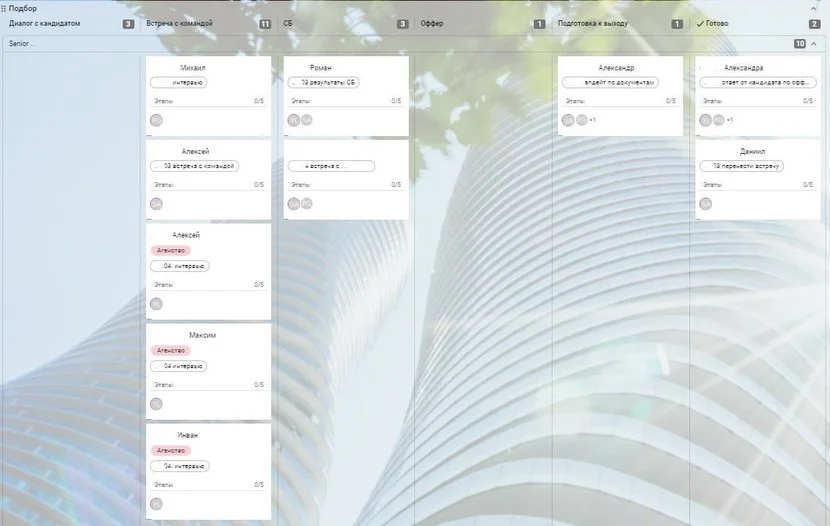Open the 'результаты СБ' task on Роман's card

pos(323,83)
